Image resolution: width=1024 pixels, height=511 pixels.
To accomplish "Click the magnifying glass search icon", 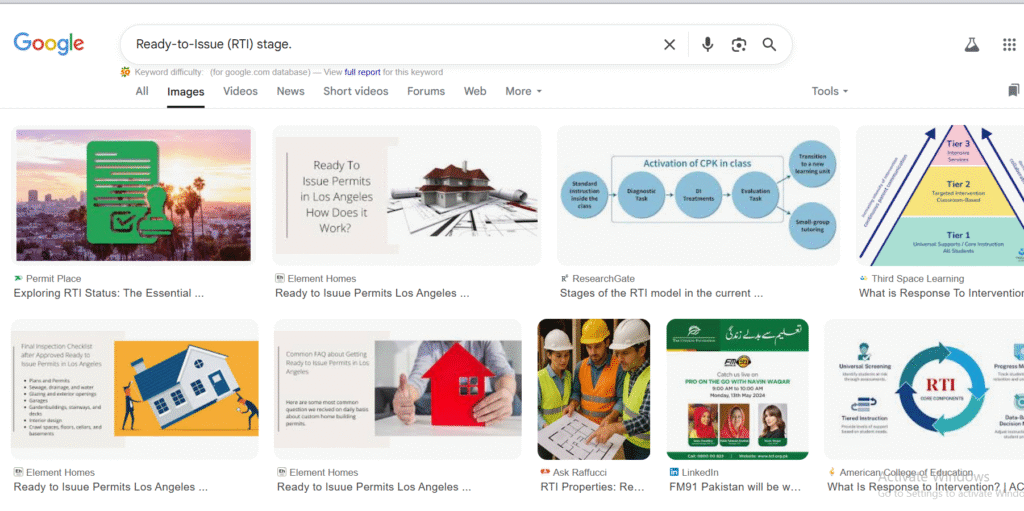I will tap(769, 44).
